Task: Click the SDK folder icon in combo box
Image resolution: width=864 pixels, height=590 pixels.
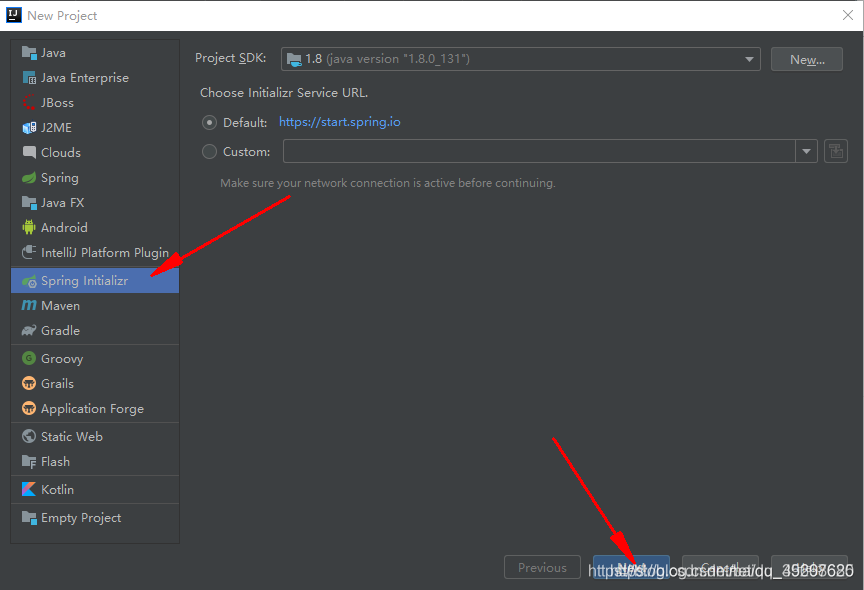Action: 294,59
